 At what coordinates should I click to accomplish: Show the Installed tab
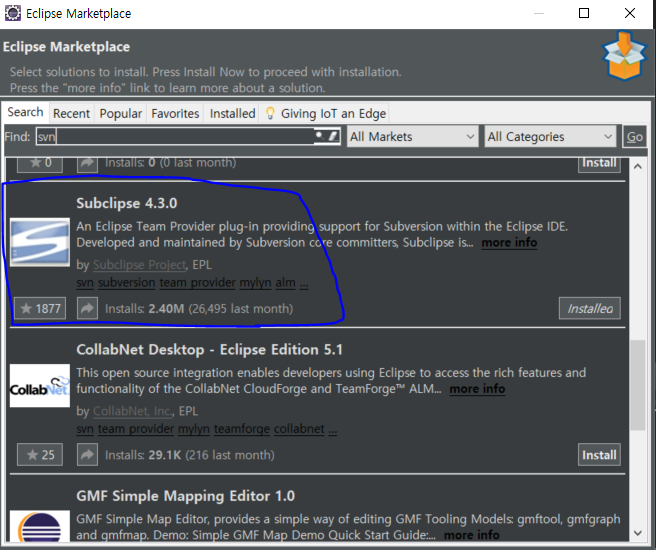click(x=233, y=113)
